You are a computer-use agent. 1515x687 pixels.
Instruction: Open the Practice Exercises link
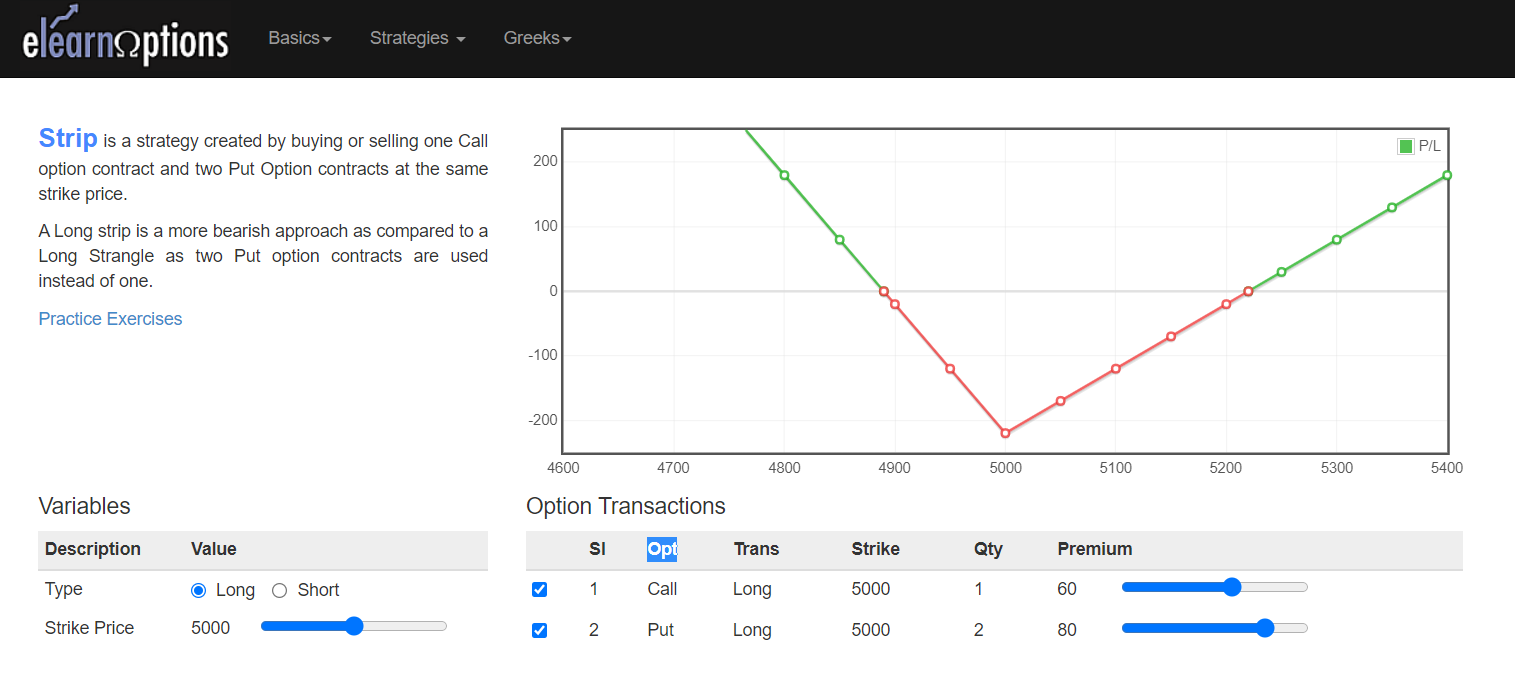(x=110, y=318)
